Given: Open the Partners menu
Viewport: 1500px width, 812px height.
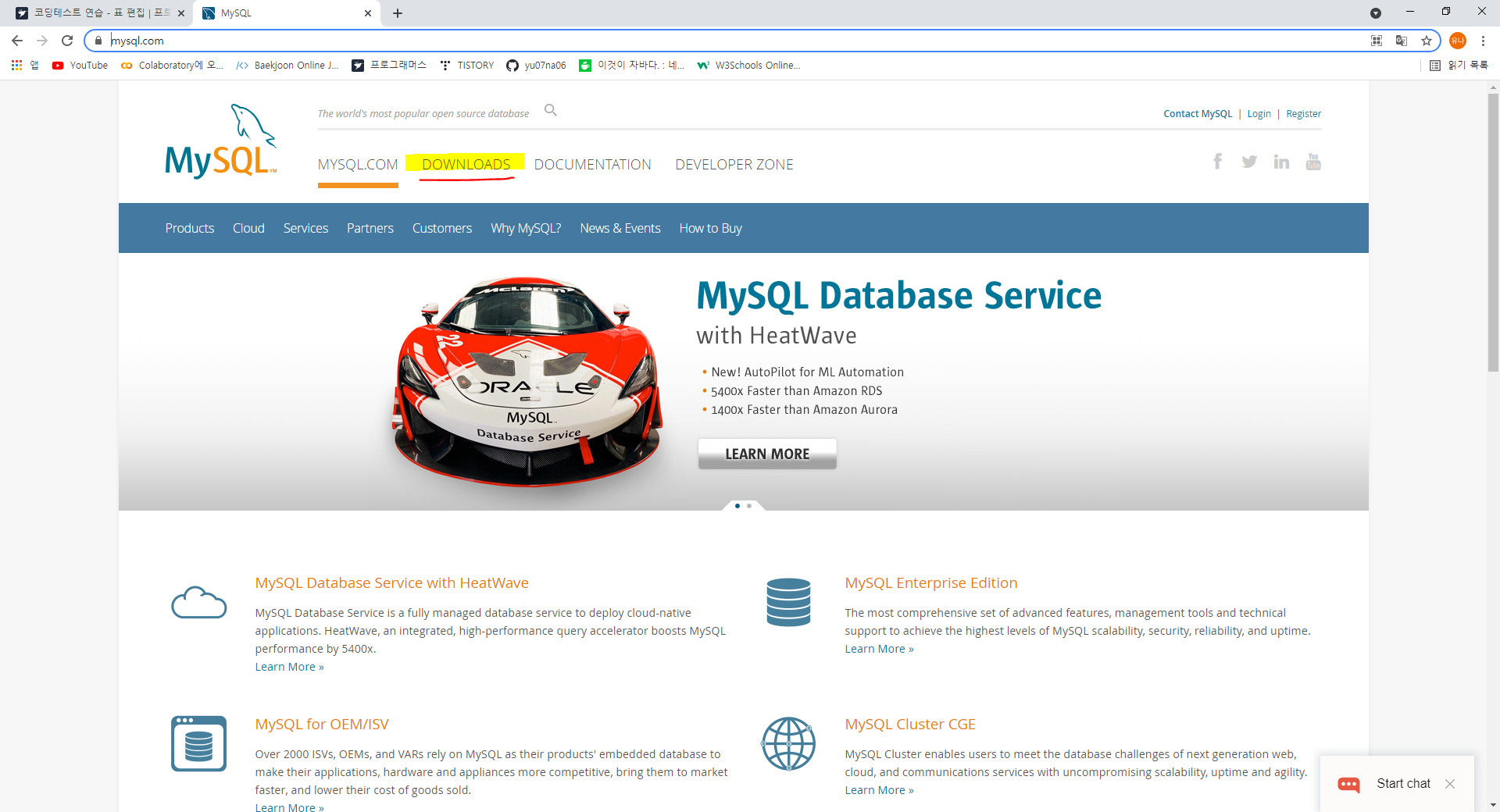Looking at the screenshot, I should point(370,228).
